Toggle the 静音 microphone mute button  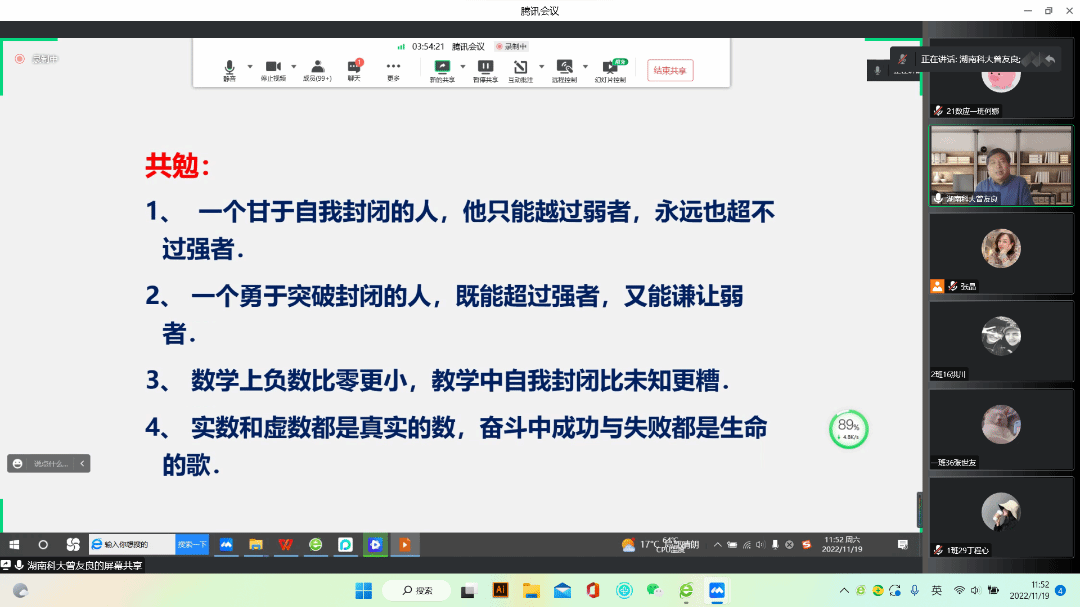coord(230,69)
